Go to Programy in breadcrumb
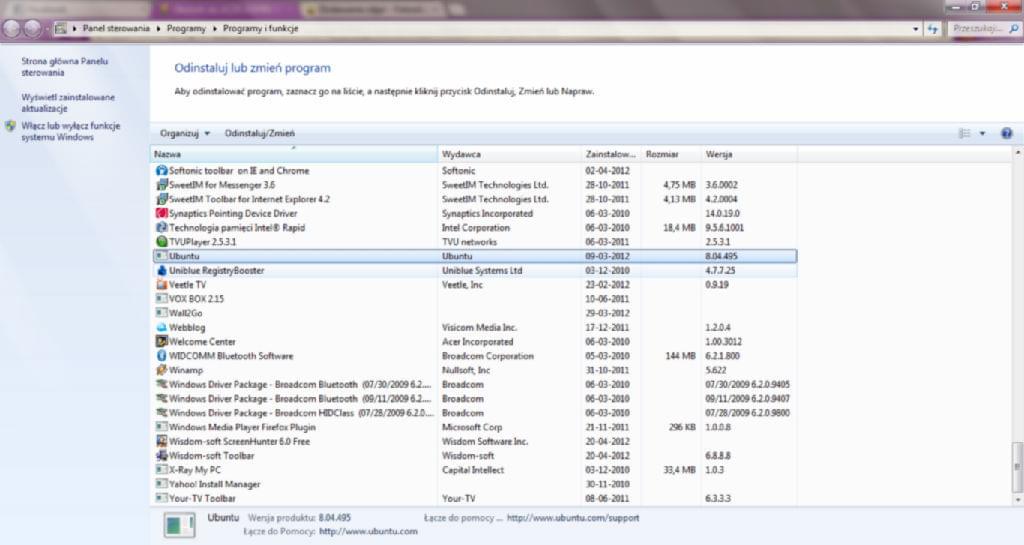Viewport: 1024px width, 545px height. click(186, 29)
